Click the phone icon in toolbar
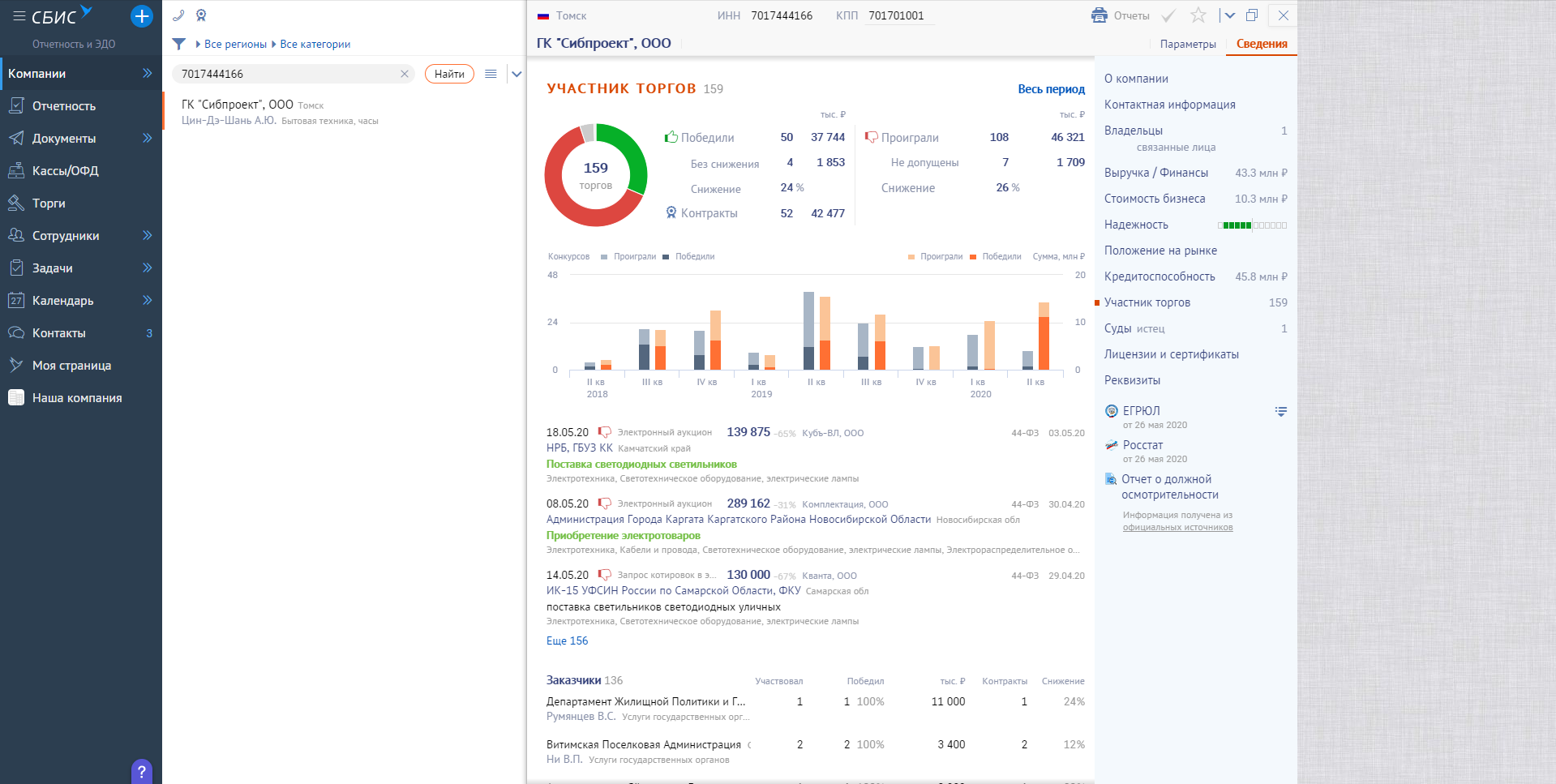This screenshot has width=1556, height=784. coord(179,15)
